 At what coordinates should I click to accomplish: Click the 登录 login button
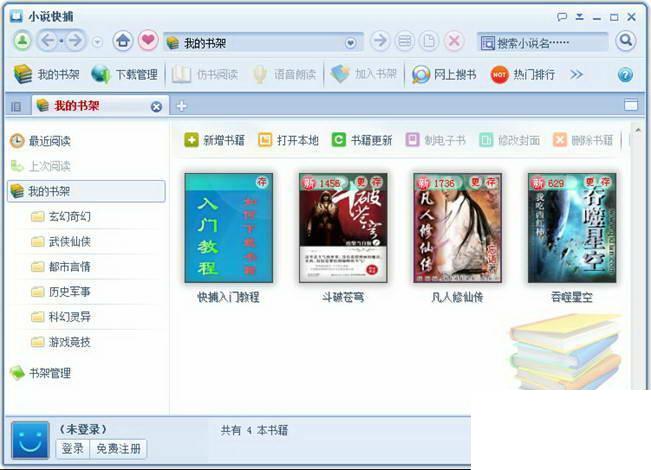coord(73,449)
